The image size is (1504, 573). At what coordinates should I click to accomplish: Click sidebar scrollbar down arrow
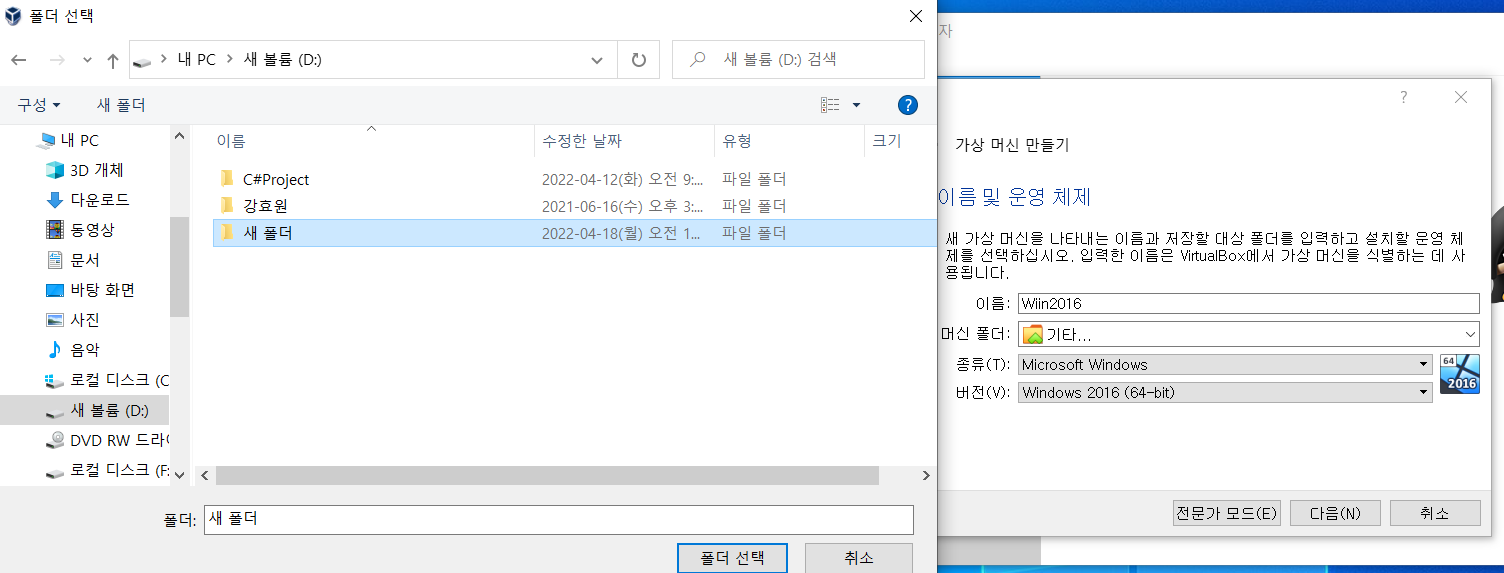click(x=179, y=476)
